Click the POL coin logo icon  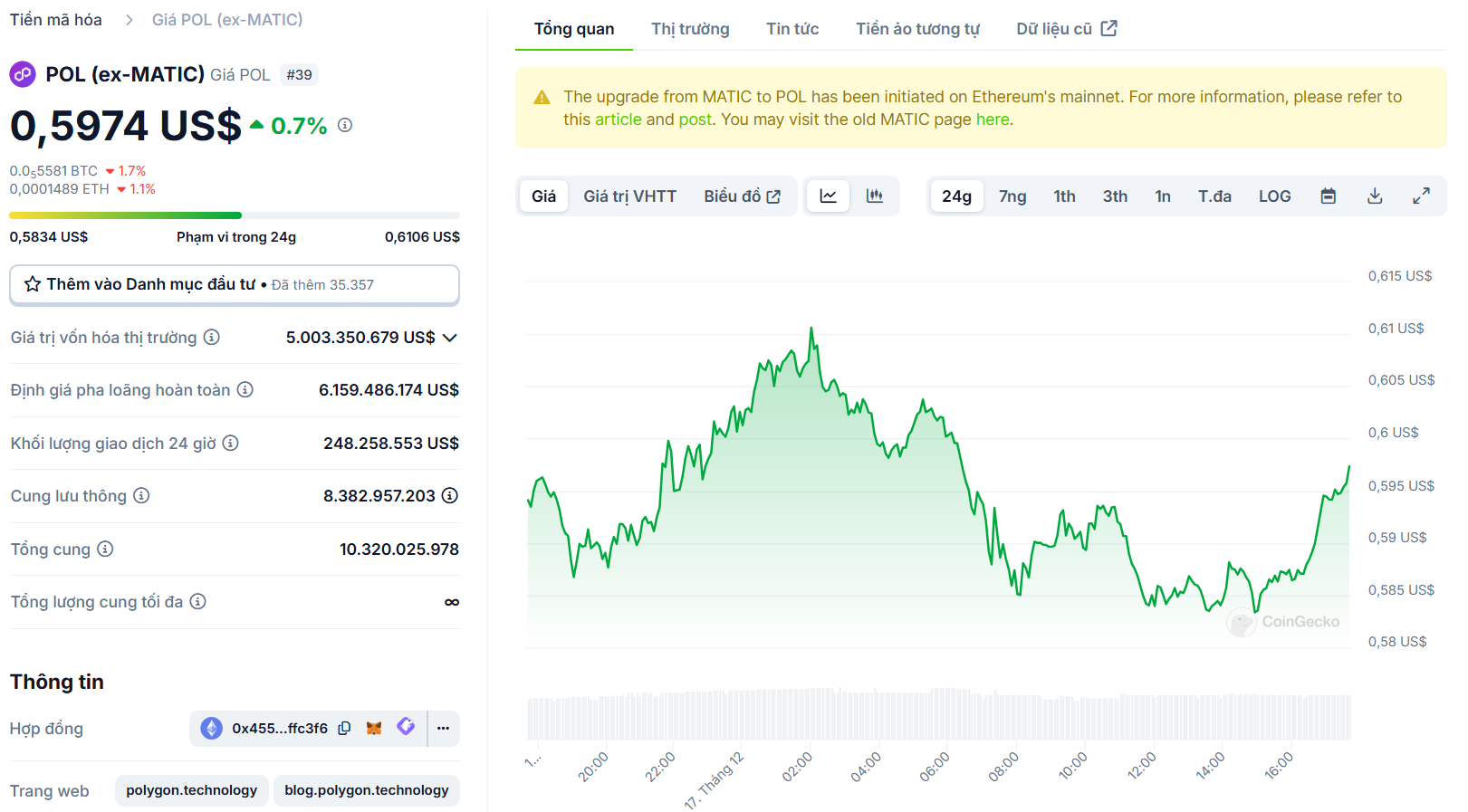pos(23,74)
